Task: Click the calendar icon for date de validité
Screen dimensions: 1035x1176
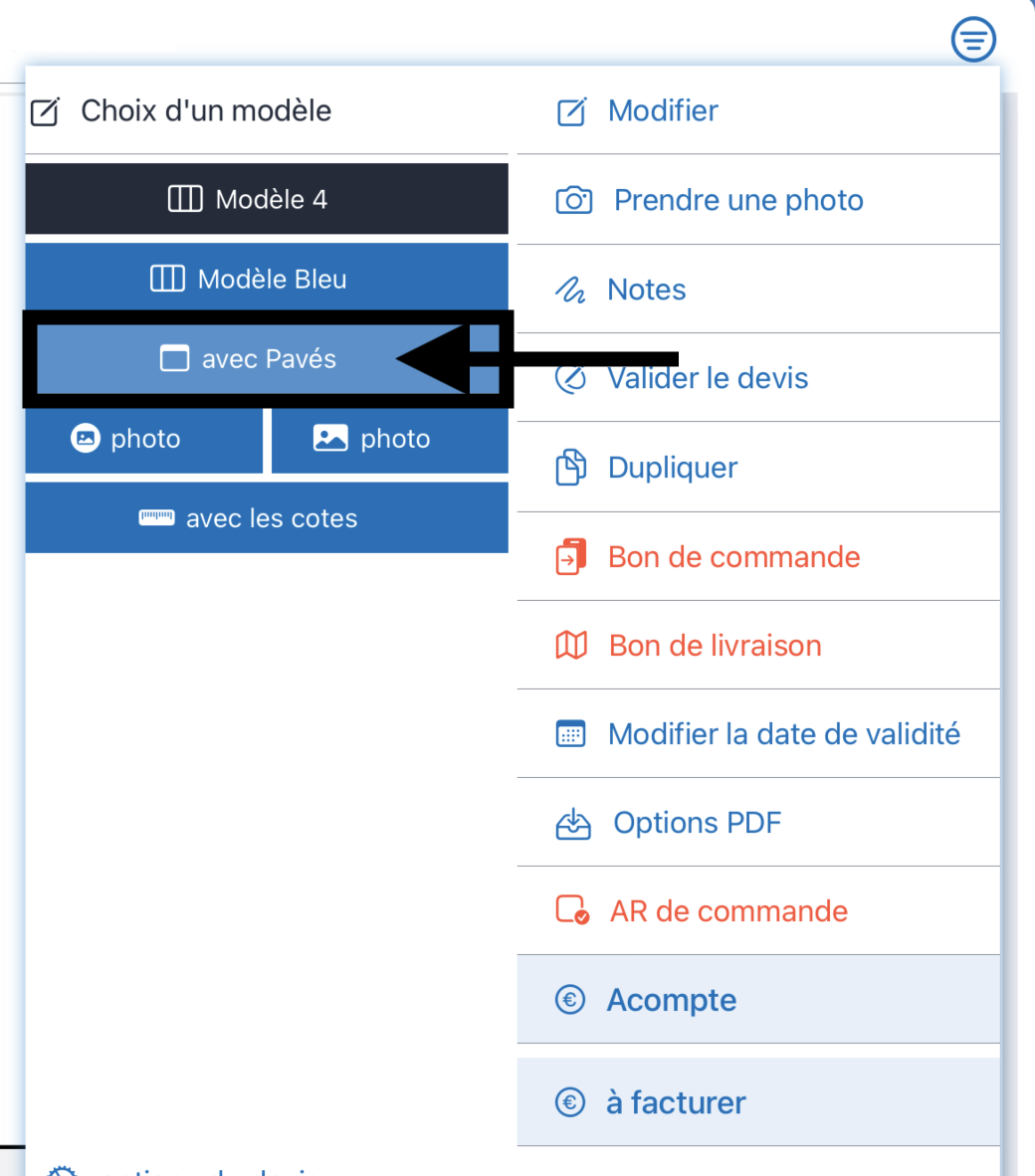Action: point(571,733)
